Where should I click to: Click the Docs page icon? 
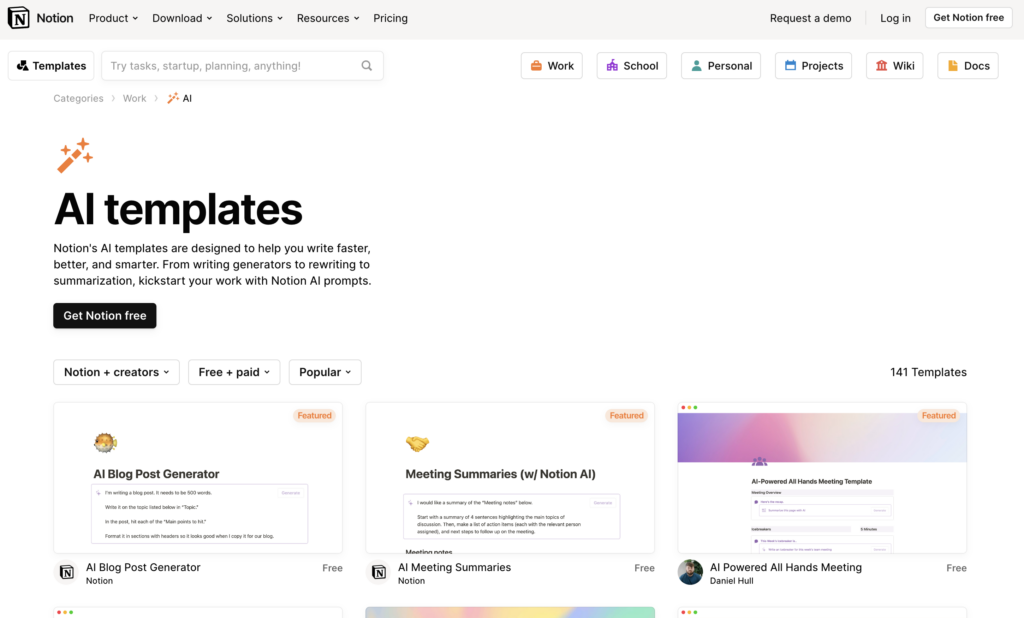click(x=953, y=65)
